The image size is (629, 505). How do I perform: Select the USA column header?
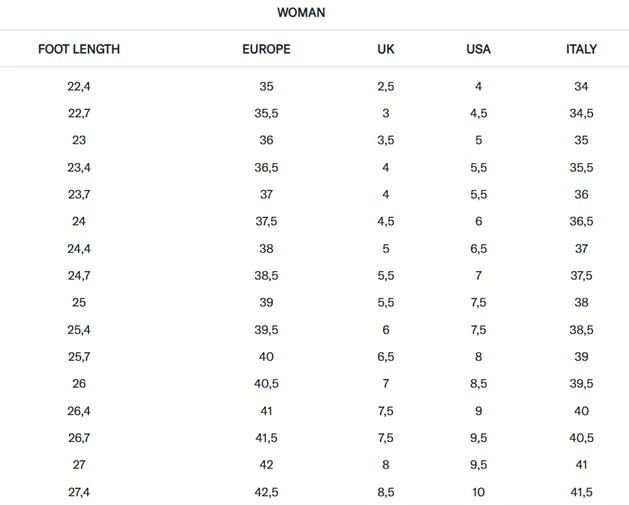click(x=479, y=48)
